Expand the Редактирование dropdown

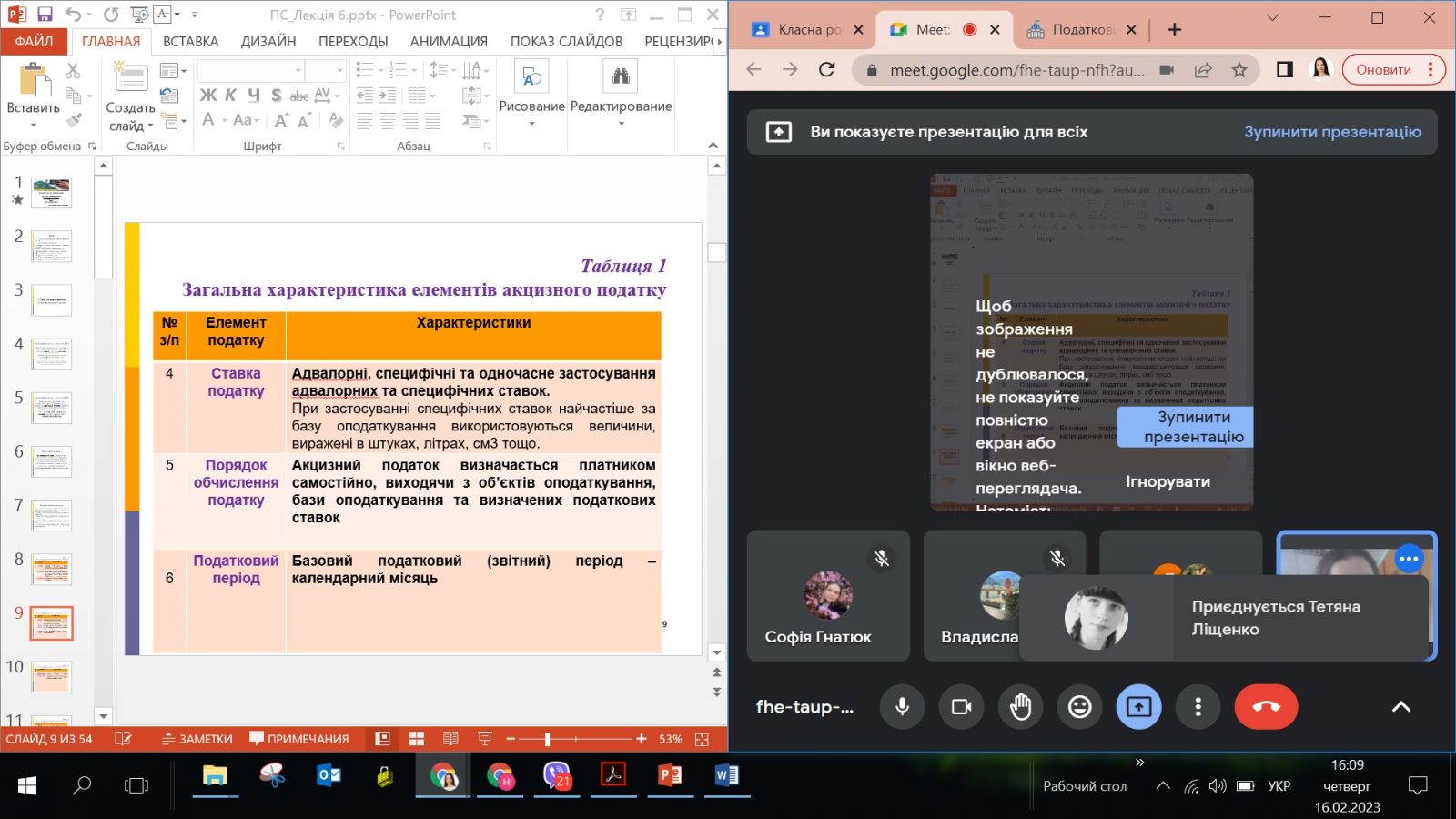[621, 124]
